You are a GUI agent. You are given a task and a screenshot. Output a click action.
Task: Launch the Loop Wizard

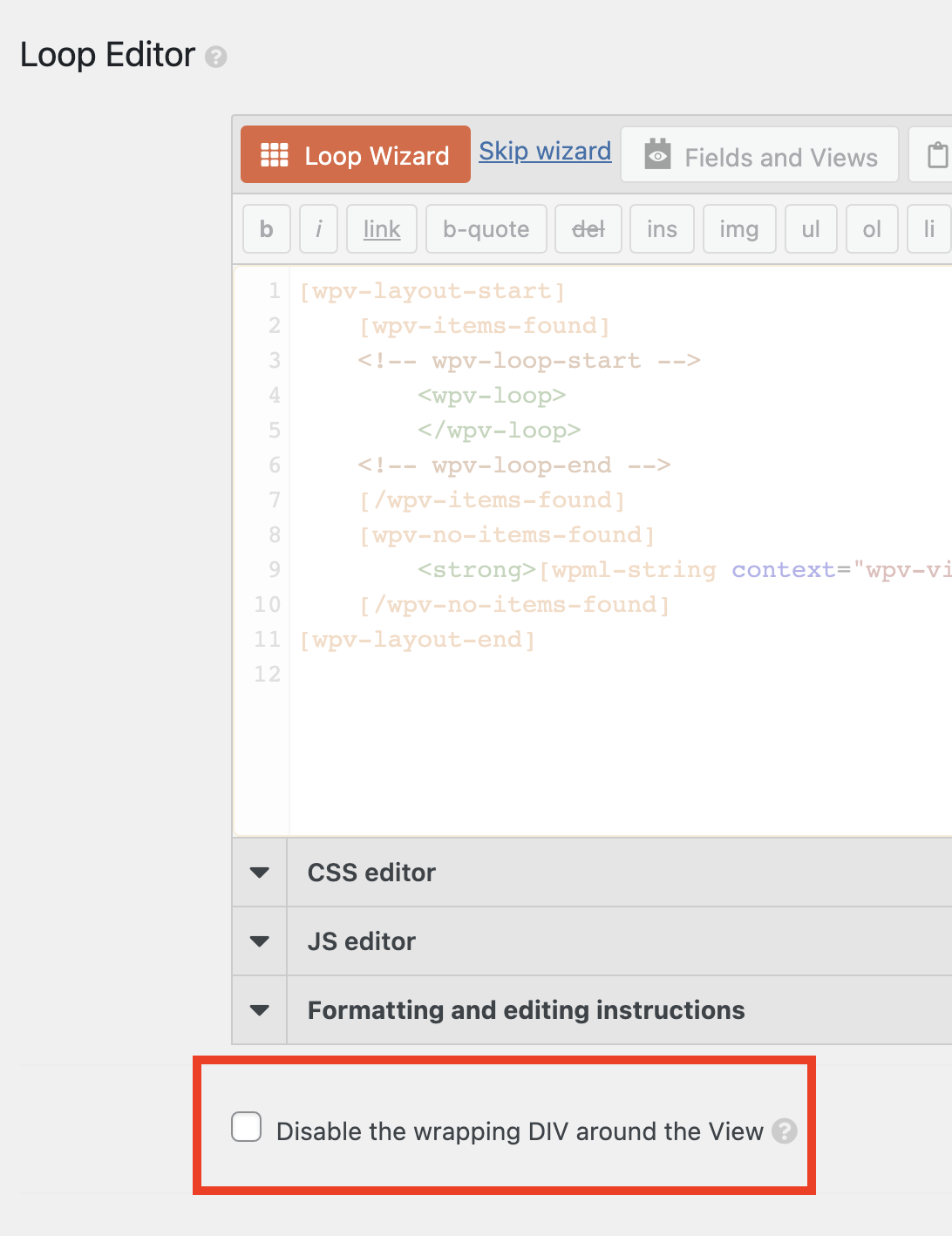(x=356, y=154)
